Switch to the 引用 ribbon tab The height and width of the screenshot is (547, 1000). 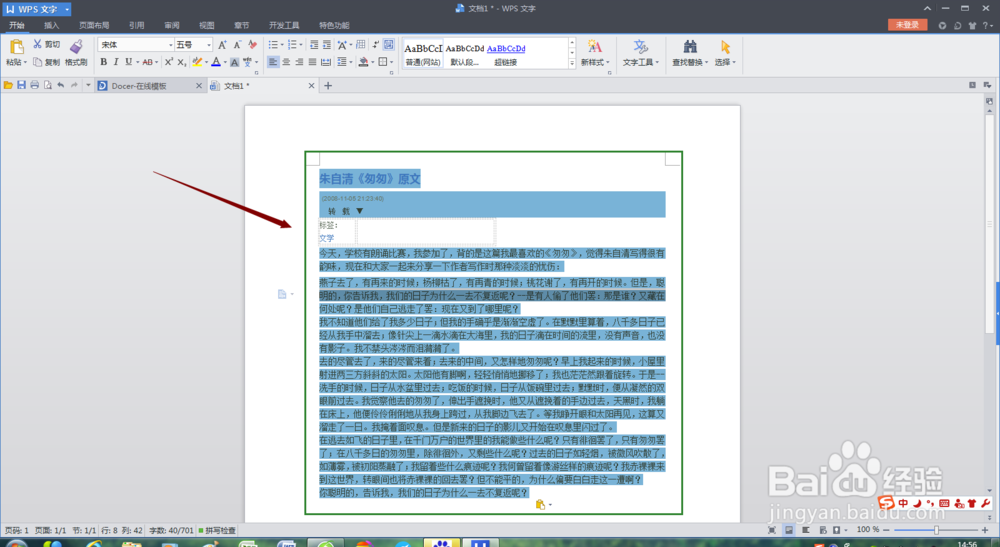tap(136, 26)
